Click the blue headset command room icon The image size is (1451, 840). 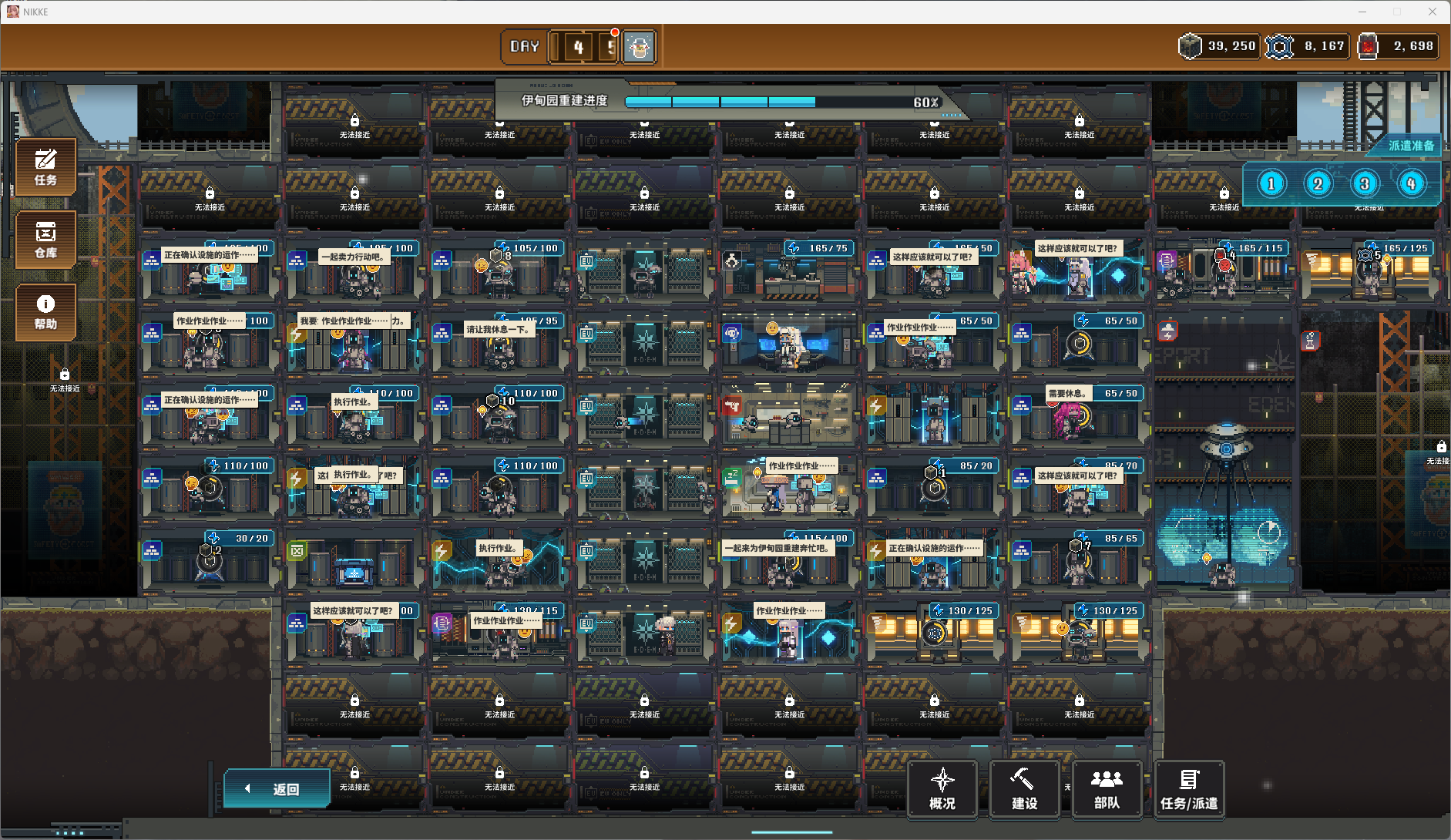[x=731, y=333]
